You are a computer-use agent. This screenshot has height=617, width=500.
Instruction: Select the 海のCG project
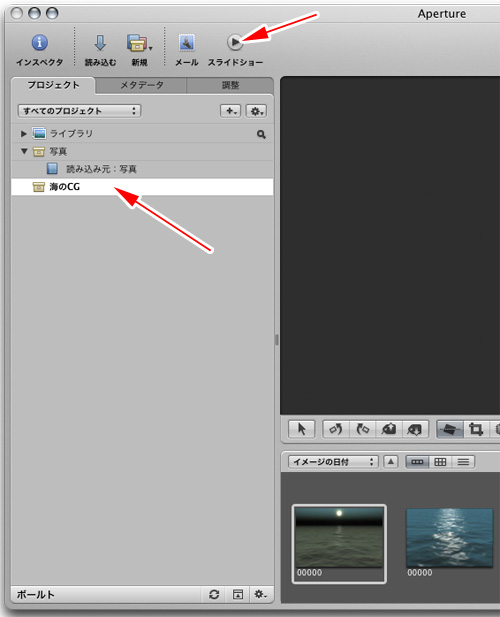tap(142, 187)
